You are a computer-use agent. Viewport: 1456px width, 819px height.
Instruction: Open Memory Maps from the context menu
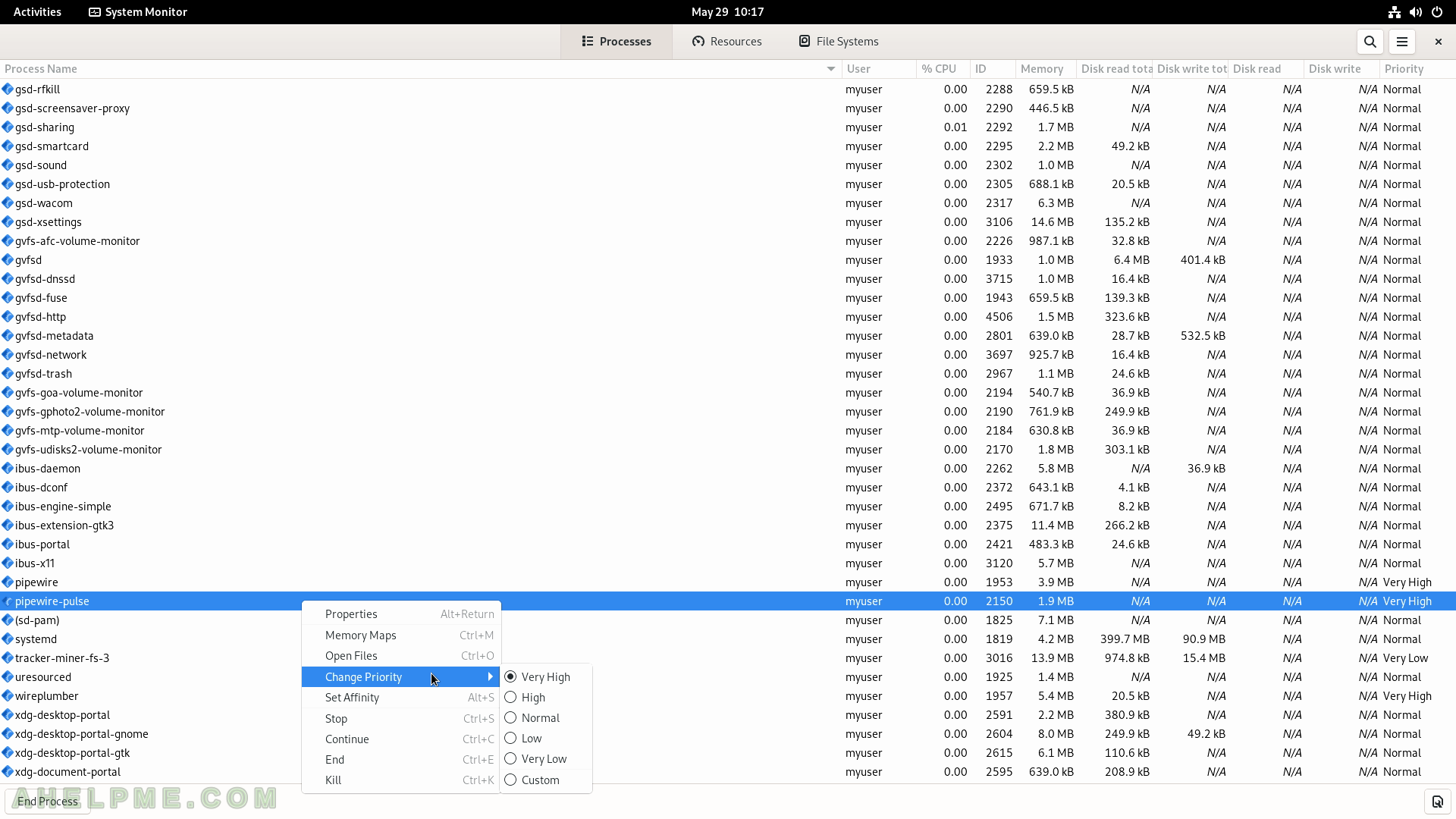(x=400, y=635)
